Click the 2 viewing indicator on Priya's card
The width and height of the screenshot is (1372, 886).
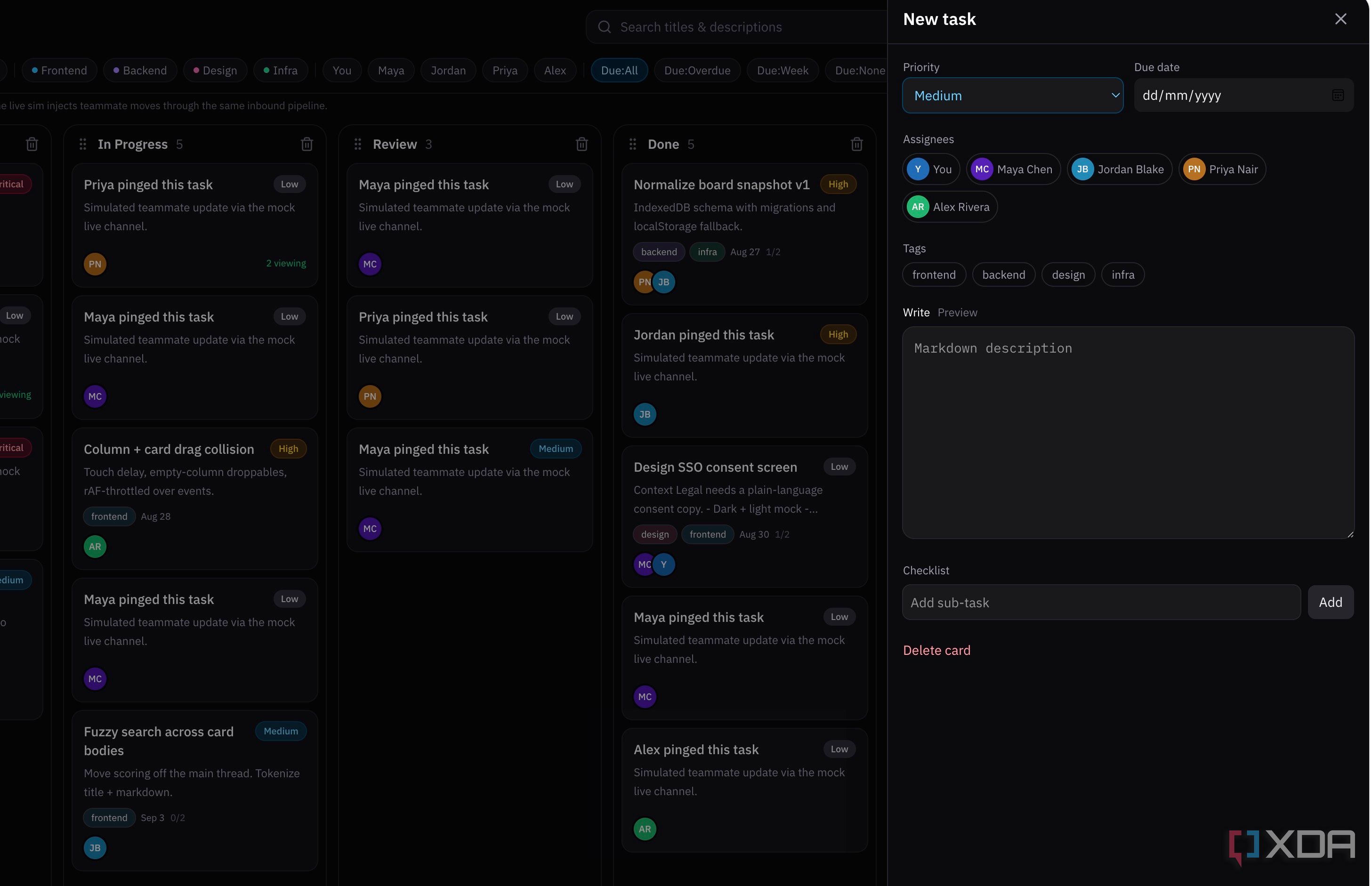pos(286,264)
